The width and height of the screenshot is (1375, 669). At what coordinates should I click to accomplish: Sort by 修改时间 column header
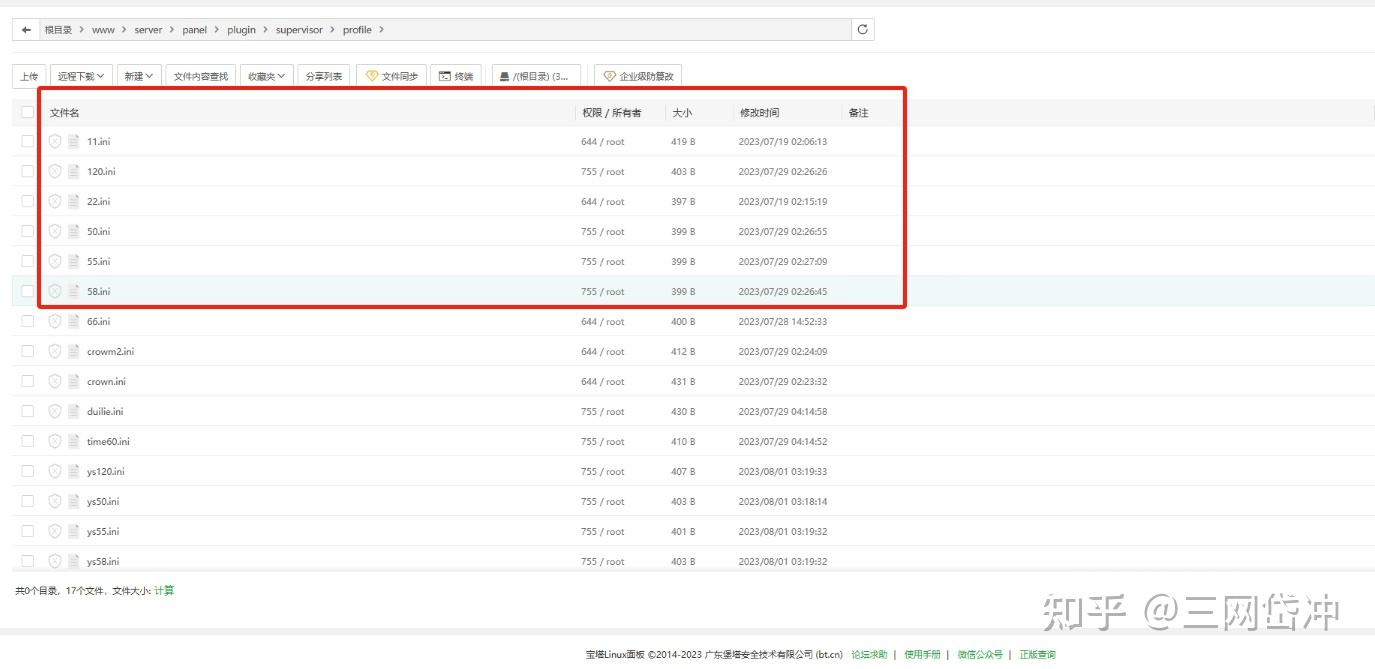[x=759, y=113]
